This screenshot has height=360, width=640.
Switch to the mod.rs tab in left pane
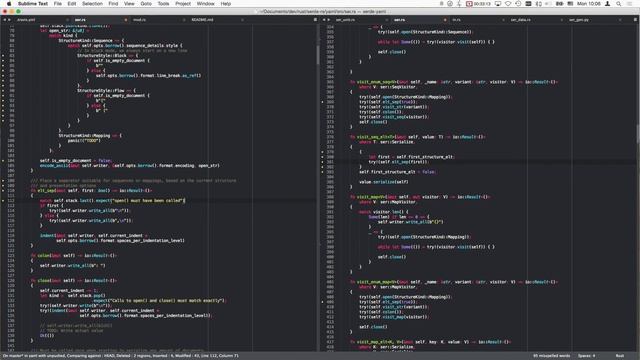click(x=139, y=20)
